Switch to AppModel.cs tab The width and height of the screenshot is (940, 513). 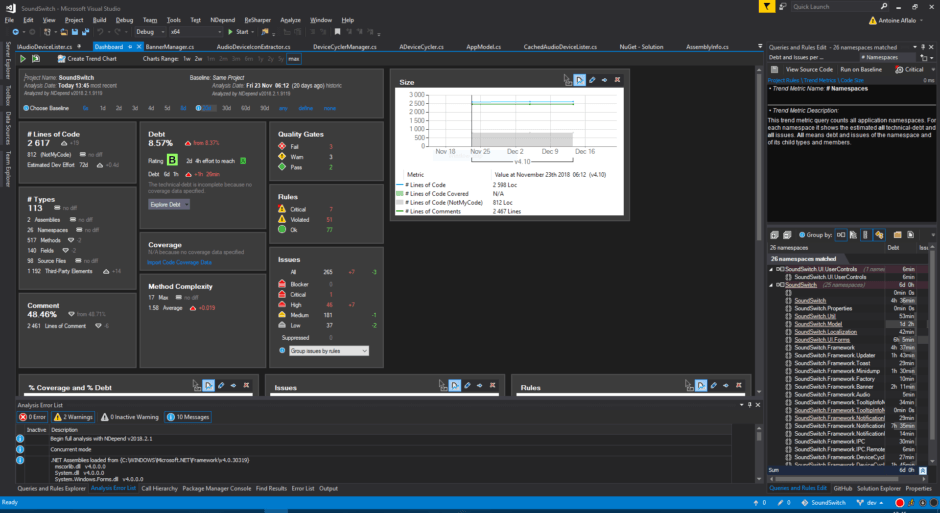483,47
